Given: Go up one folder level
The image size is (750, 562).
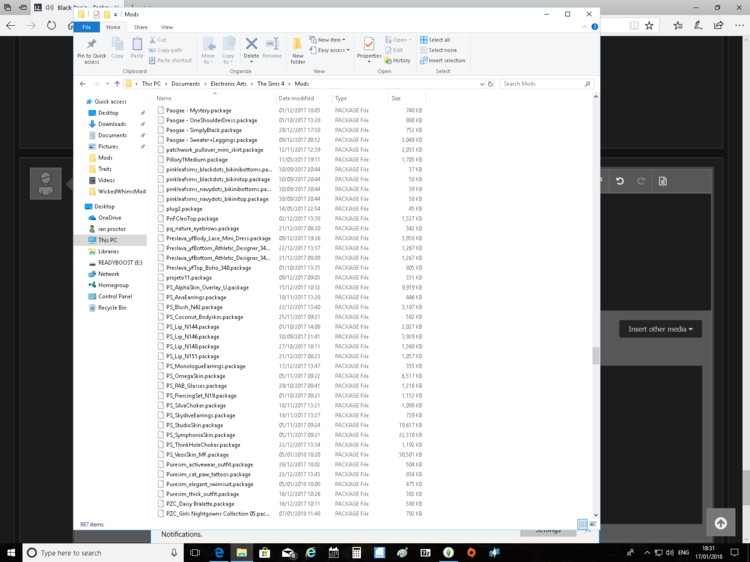Looking at the screenshot, I should (117, 84).
